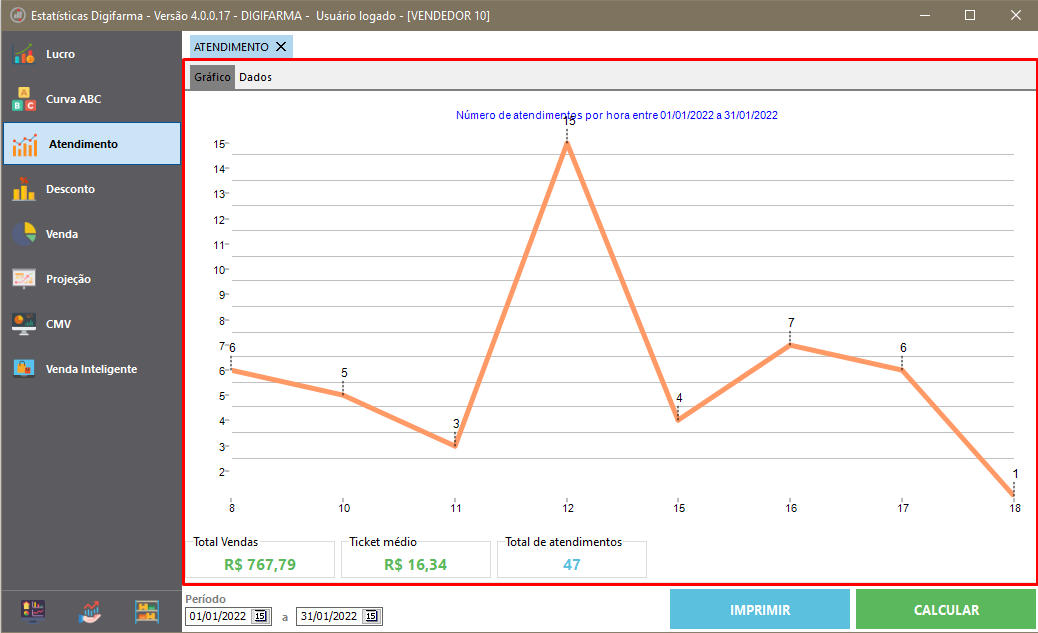Open the Venda pie chart section
Viewport: 1038px width, 633px height.
[61, 234]
